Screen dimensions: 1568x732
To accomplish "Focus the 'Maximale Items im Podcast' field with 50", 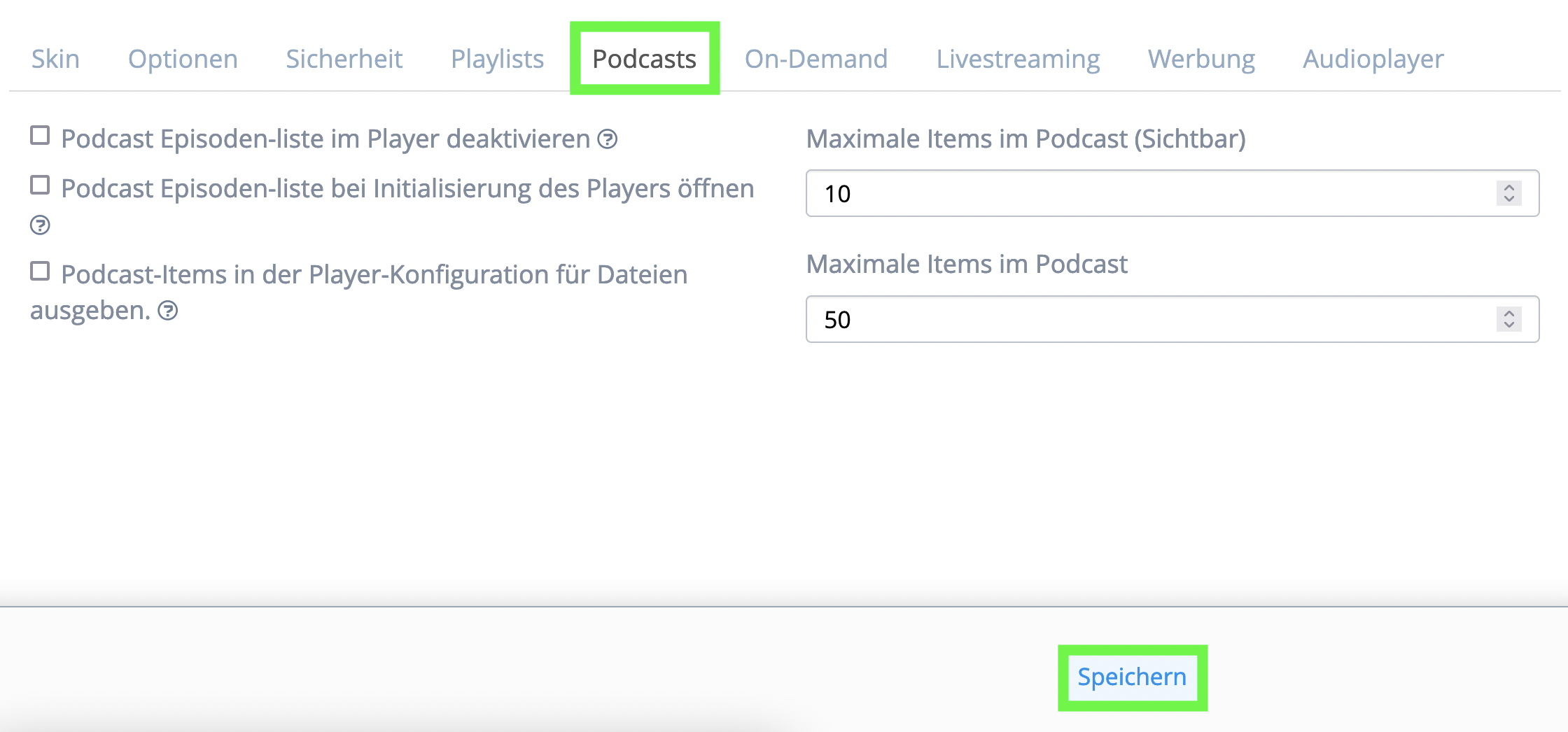I will (1172, 319).
